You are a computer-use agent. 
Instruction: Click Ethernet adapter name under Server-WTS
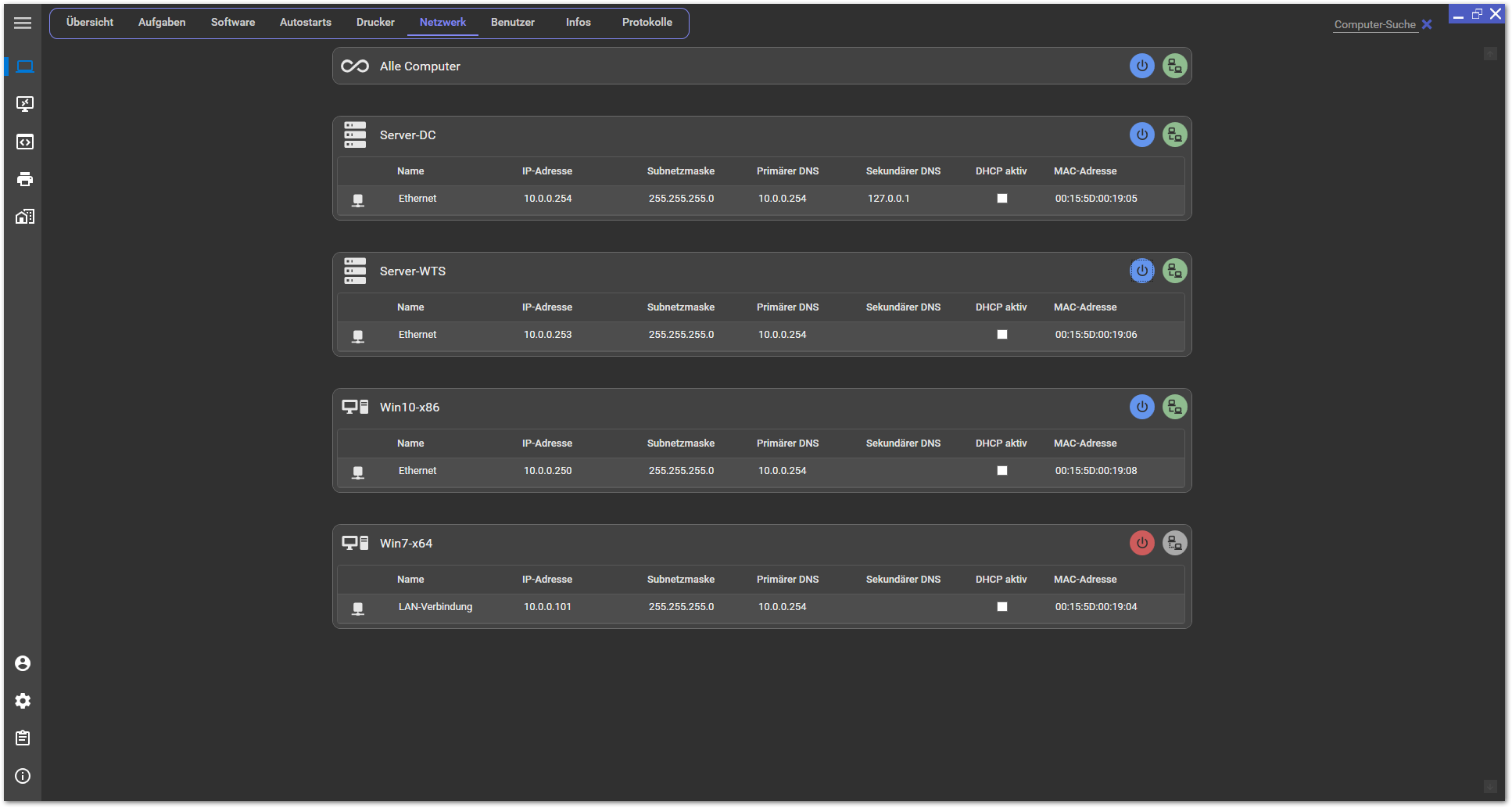pyautogui.click(x=417, y=335)
